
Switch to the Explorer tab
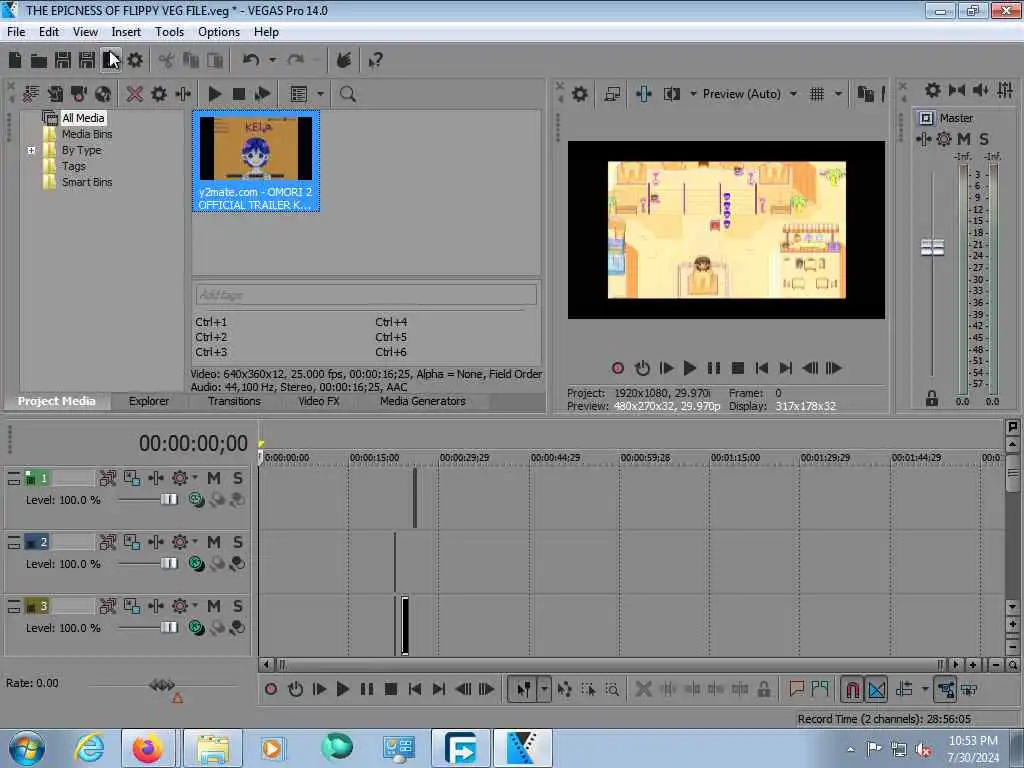(x=149, y=401)
